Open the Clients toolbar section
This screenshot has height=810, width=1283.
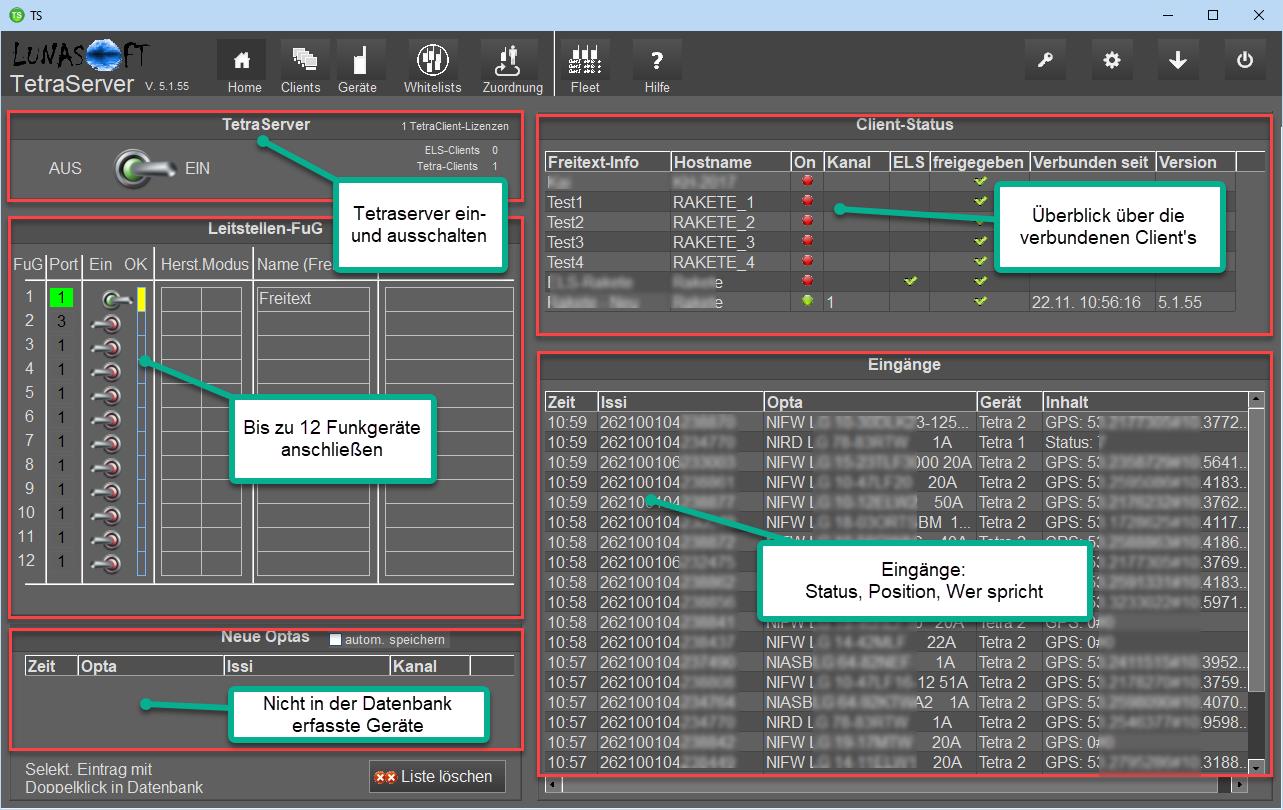point(305,61)
